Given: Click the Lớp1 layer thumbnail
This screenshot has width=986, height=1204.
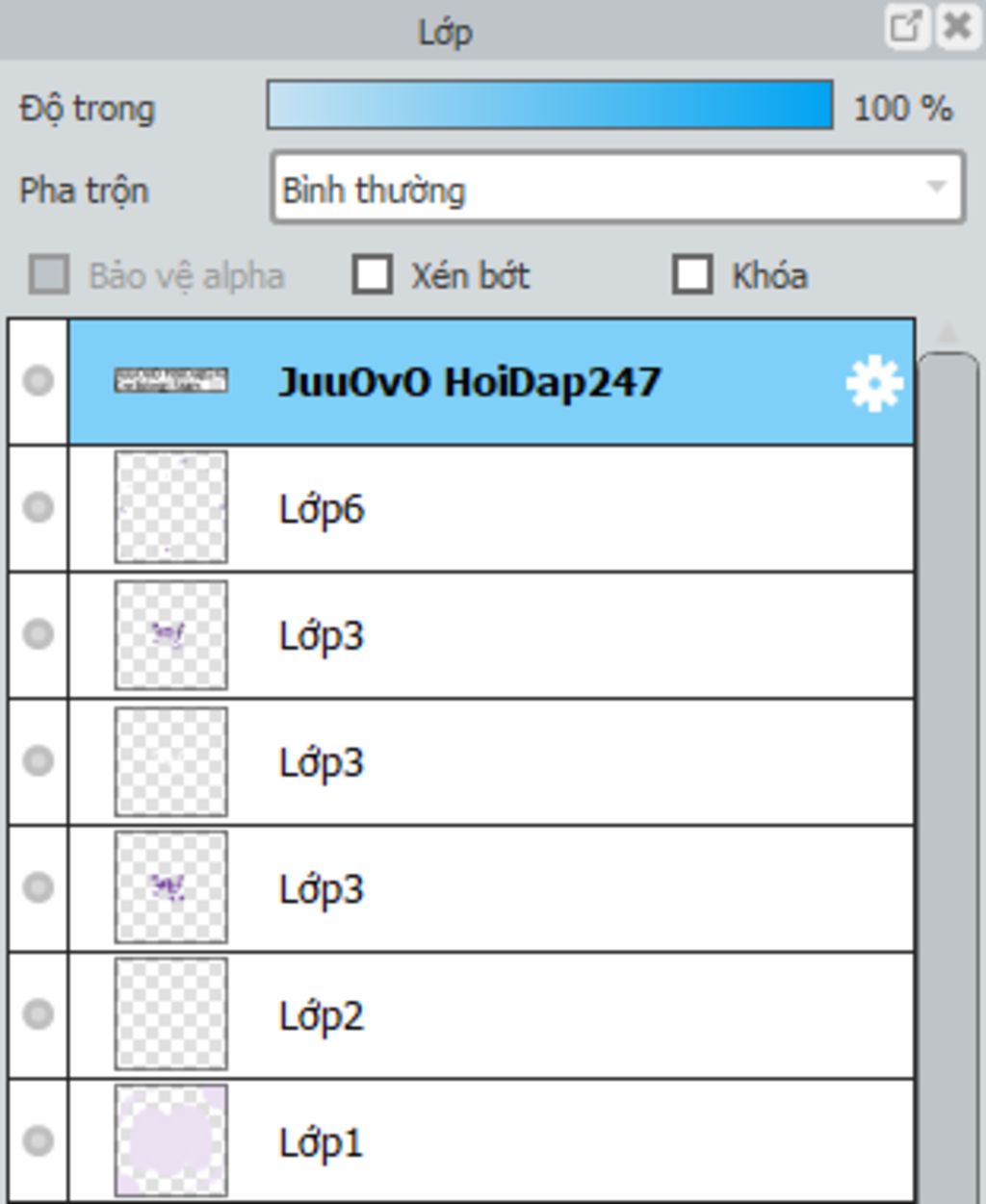Looking at the screenshot, I should point(171,1140).
